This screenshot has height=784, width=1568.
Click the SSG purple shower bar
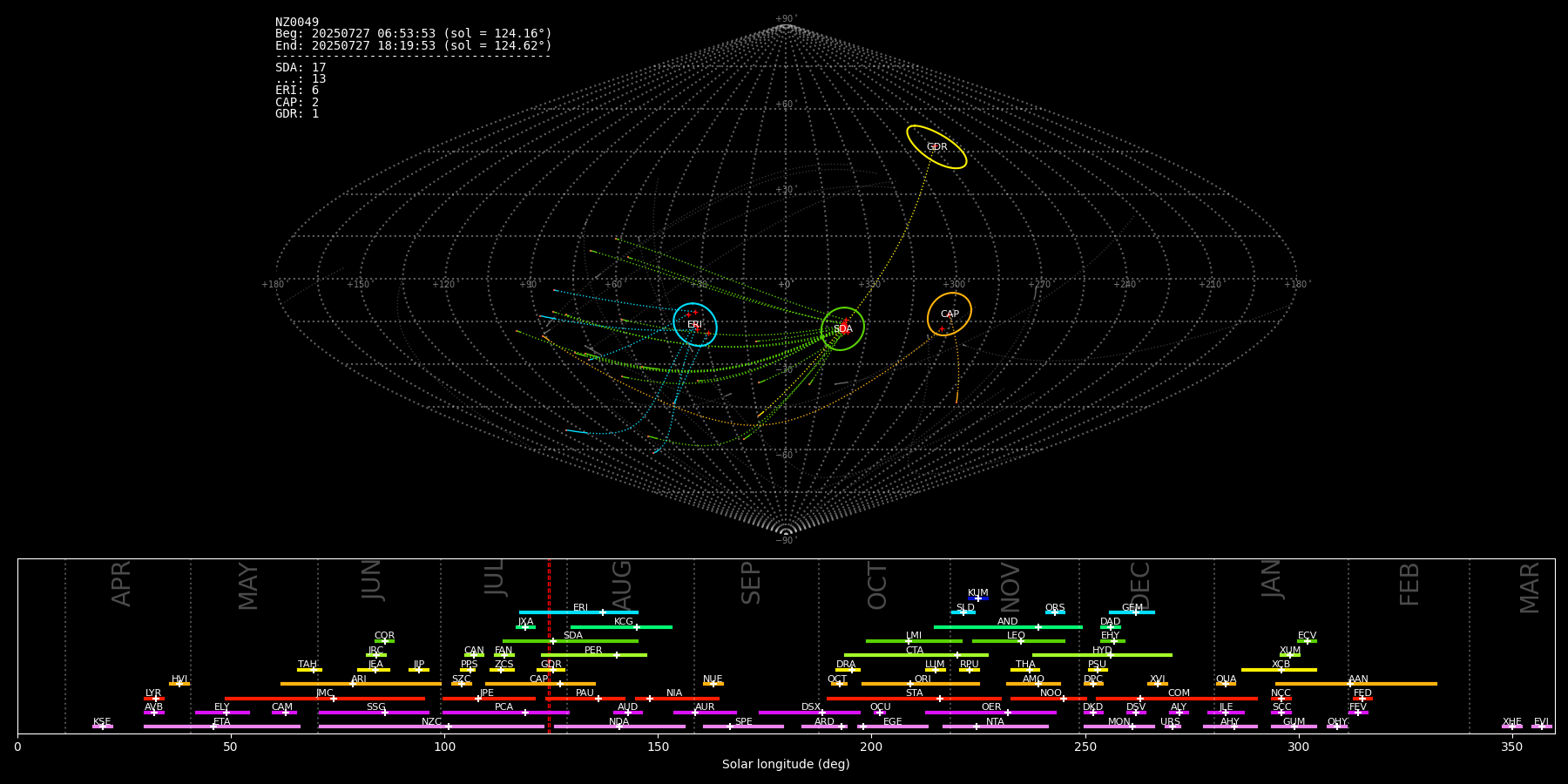[x=374, y=713]
